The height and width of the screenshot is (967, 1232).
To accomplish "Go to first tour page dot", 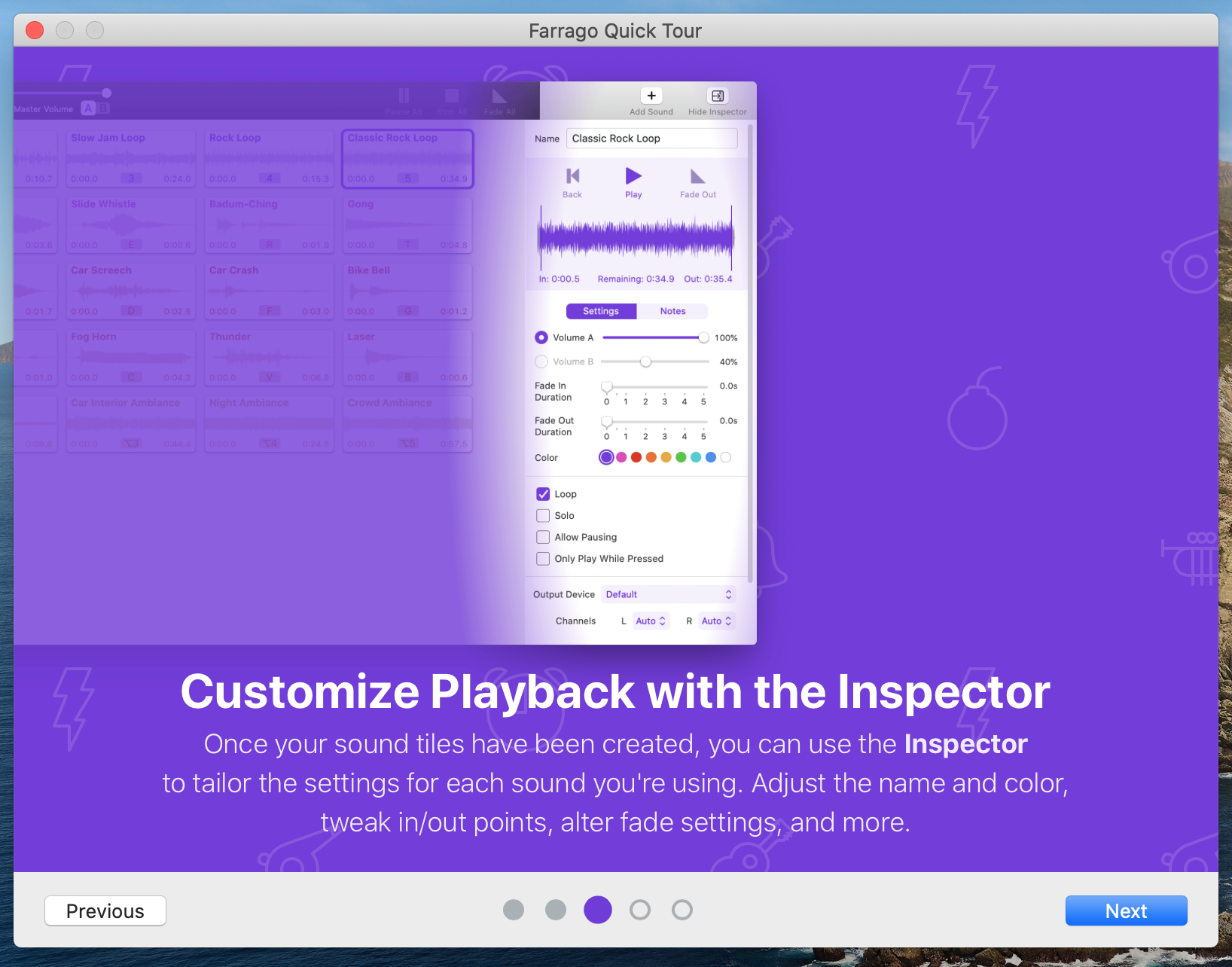I will click(514, 910).
